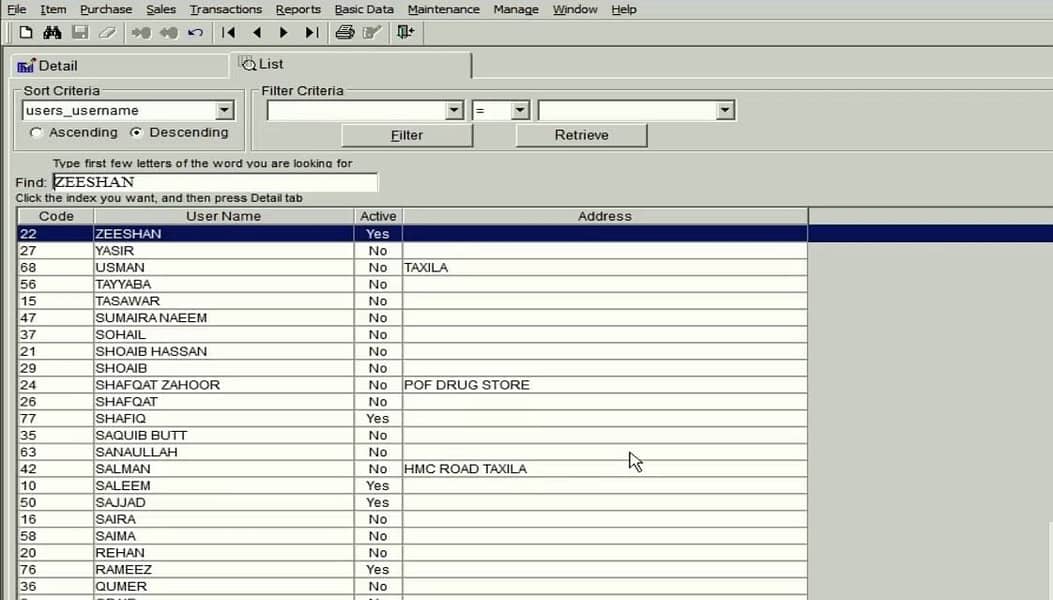Click the Save diskette icon
The image size is (1053, 600).
(x=79, y=32)
